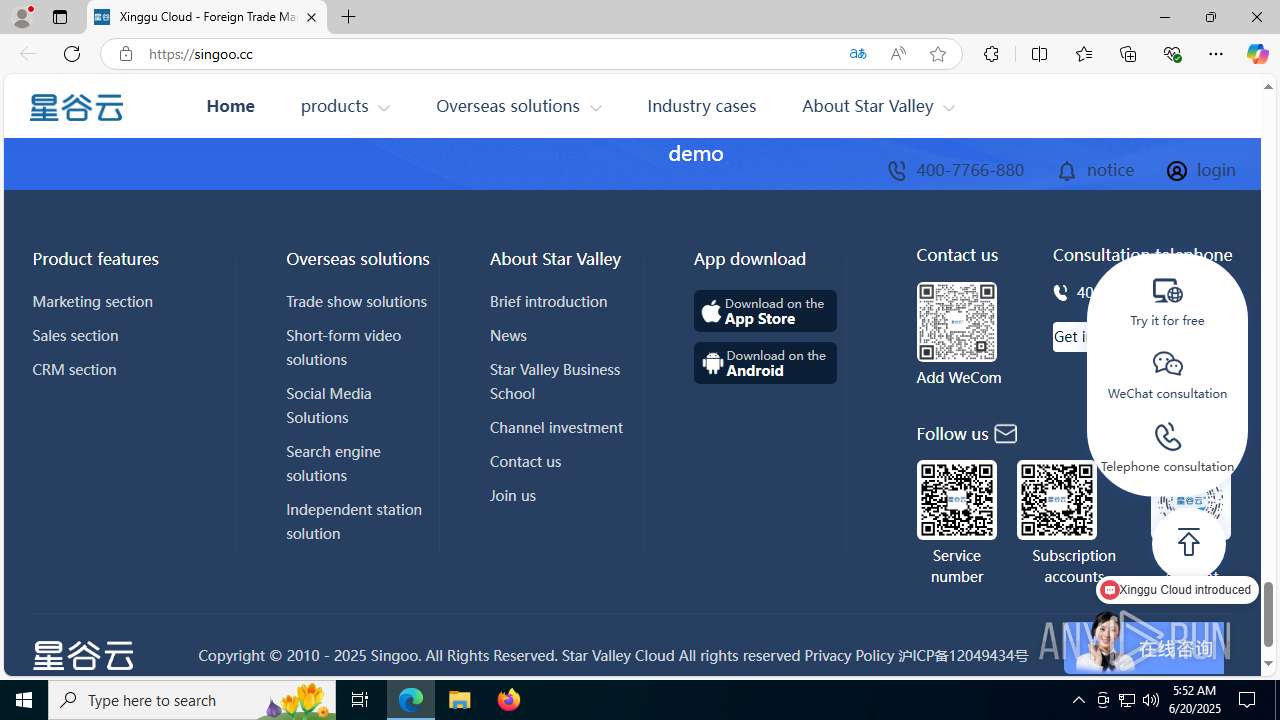Open Firefox from taskbar
Screen dimensions: 1280x720
(509, 700)
